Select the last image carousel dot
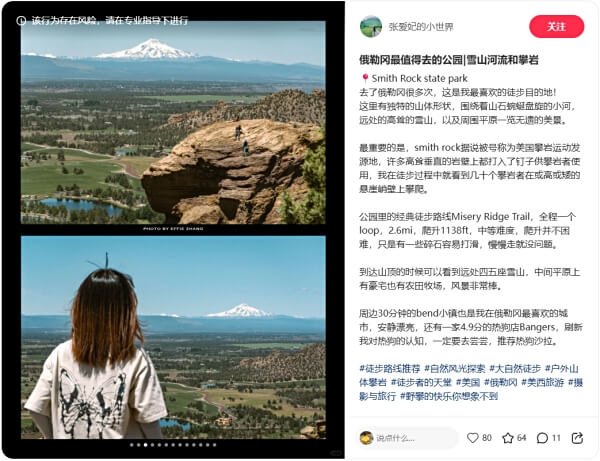Screen dimensions: 600x461 pyautogui.click(x=214, y=445)
